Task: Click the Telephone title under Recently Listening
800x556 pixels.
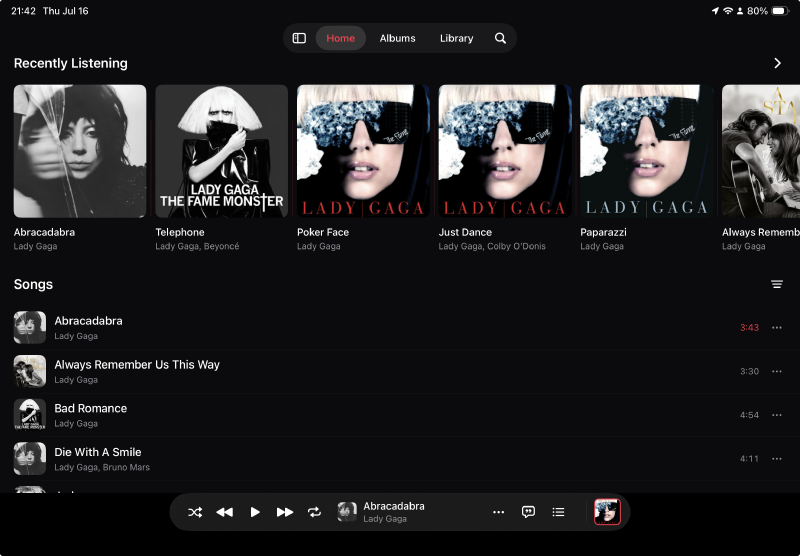Action: click(180, 232)
